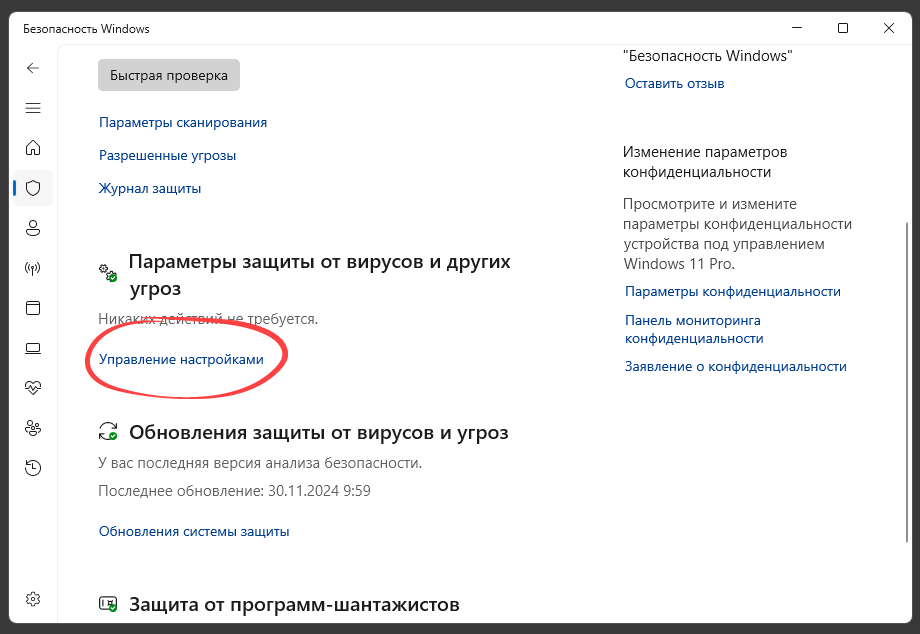Image resolution: width=920 pixels, height=634 pixels.
Task: Expand the navigation sidebar via hamburger menu
Action: click(33, 108)
